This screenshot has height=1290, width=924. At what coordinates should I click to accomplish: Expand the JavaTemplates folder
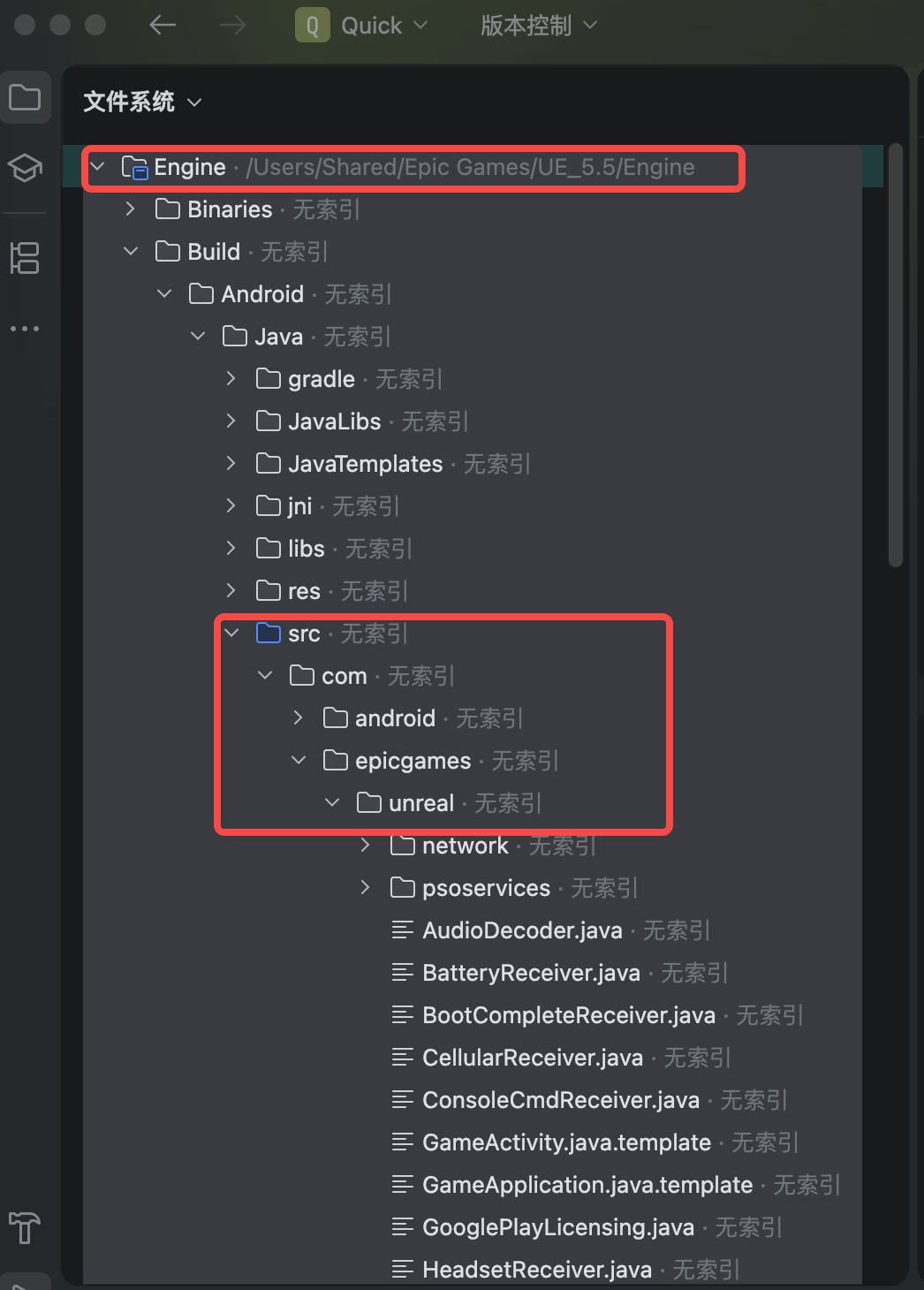[231, 464]
